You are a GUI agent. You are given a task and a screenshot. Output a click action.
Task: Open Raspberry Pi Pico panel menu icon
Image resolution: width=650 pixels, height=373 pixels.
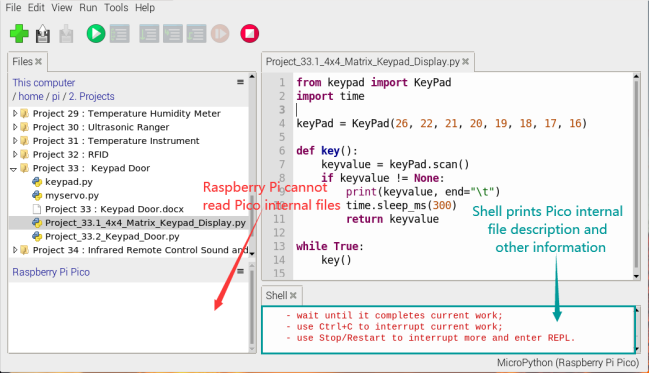click(240, 271)
